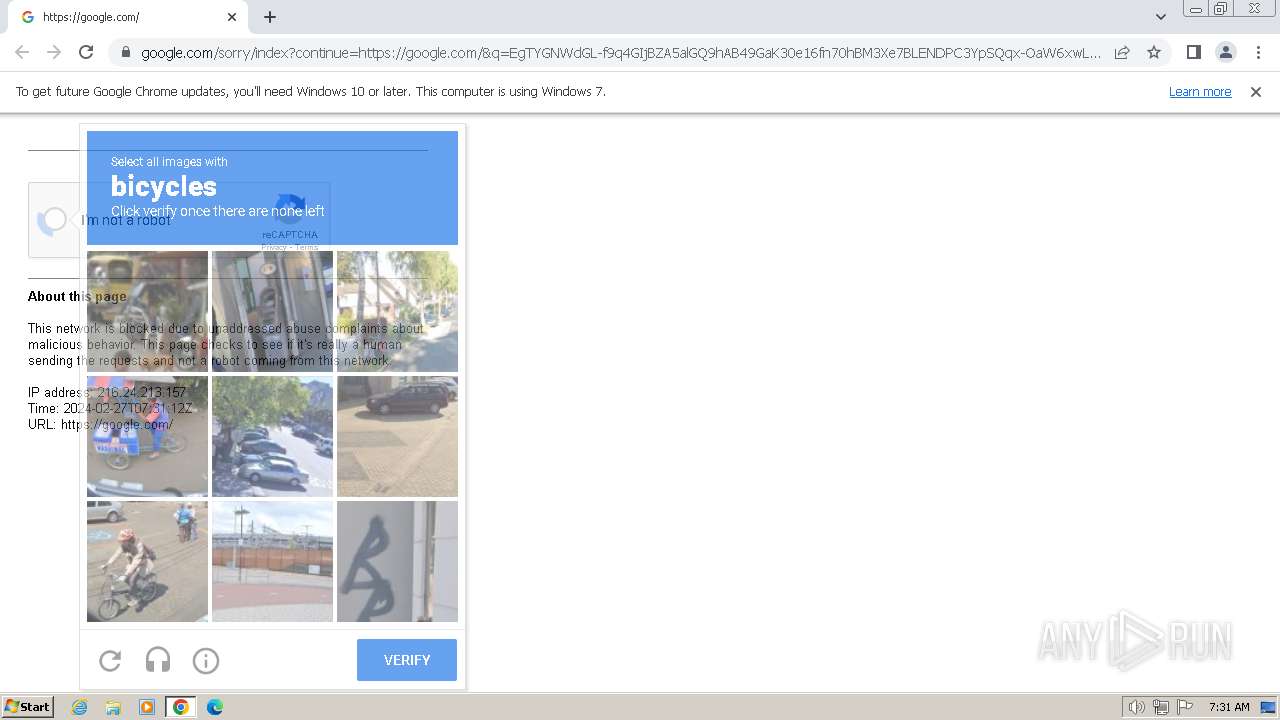Open volume control in system tray
The height and width of the screenshot is (720, 1280).
(1137, 707)
